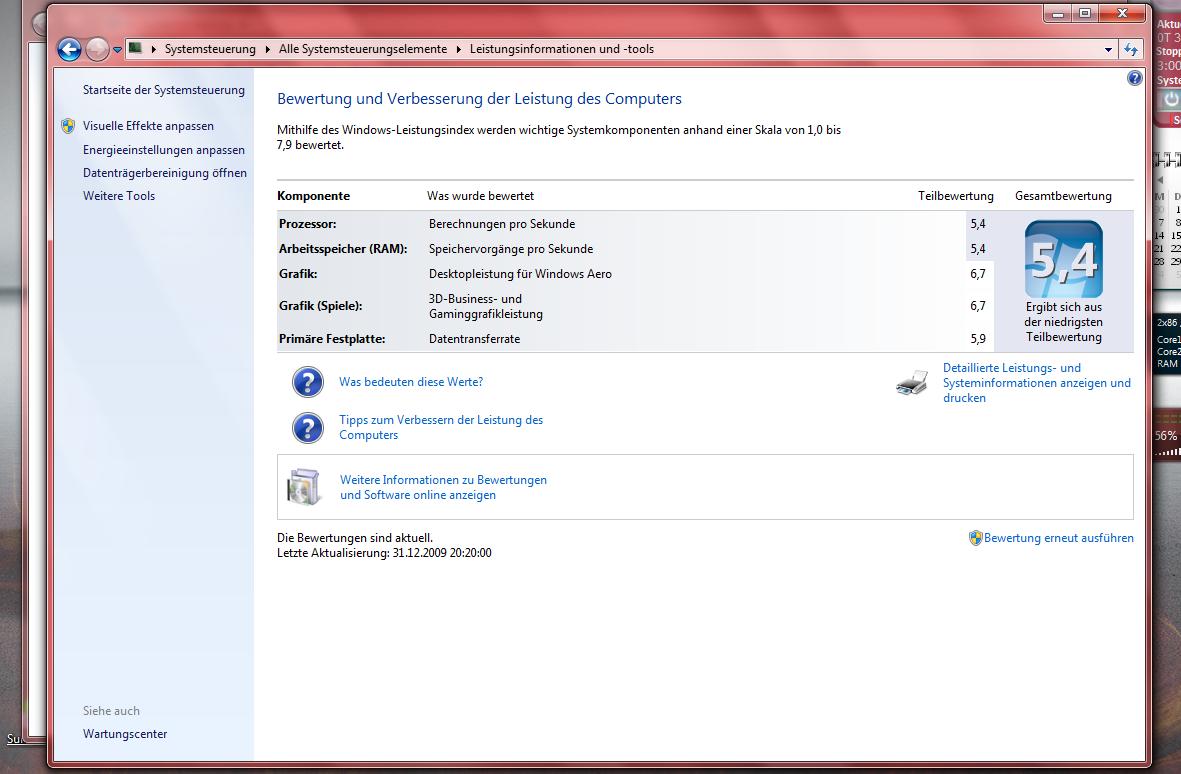Viewport: 1181px width, 774px height.
Task: Click the Prozessor row label
Action: pyautogui.click(x=307, y=224)
